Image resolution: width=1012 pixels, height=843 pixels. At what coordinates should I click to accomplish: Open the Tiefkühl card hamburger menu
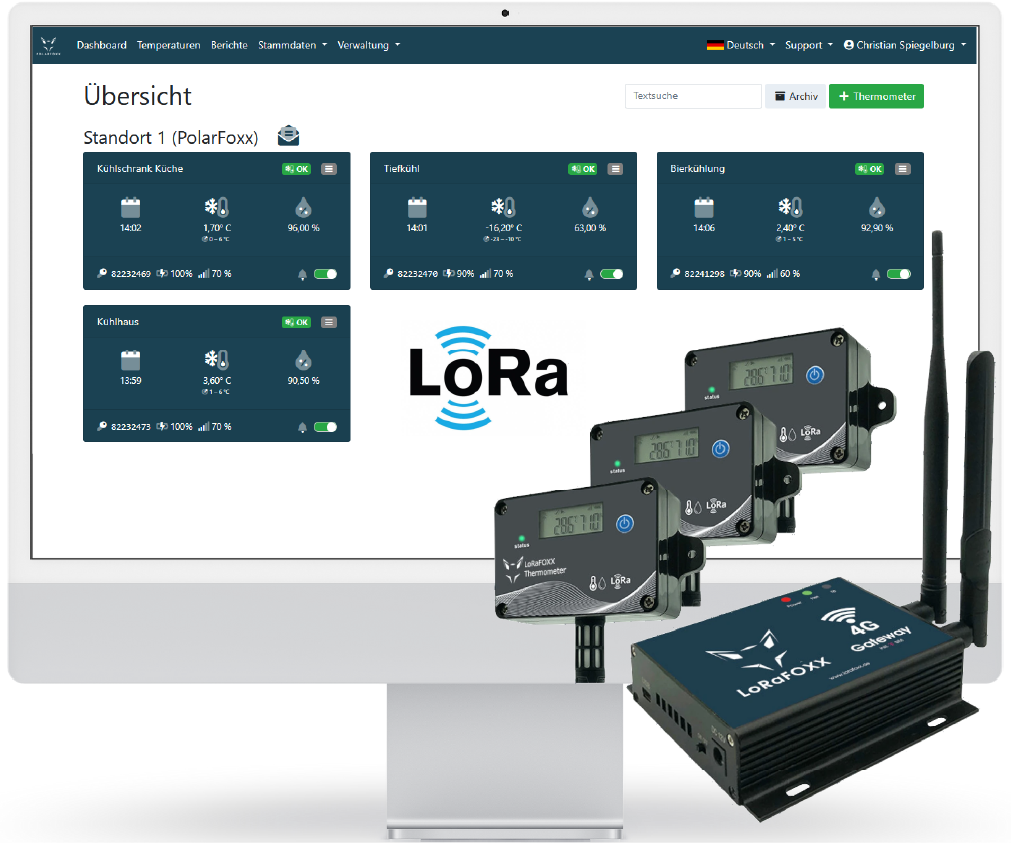[x=616, y=169]
